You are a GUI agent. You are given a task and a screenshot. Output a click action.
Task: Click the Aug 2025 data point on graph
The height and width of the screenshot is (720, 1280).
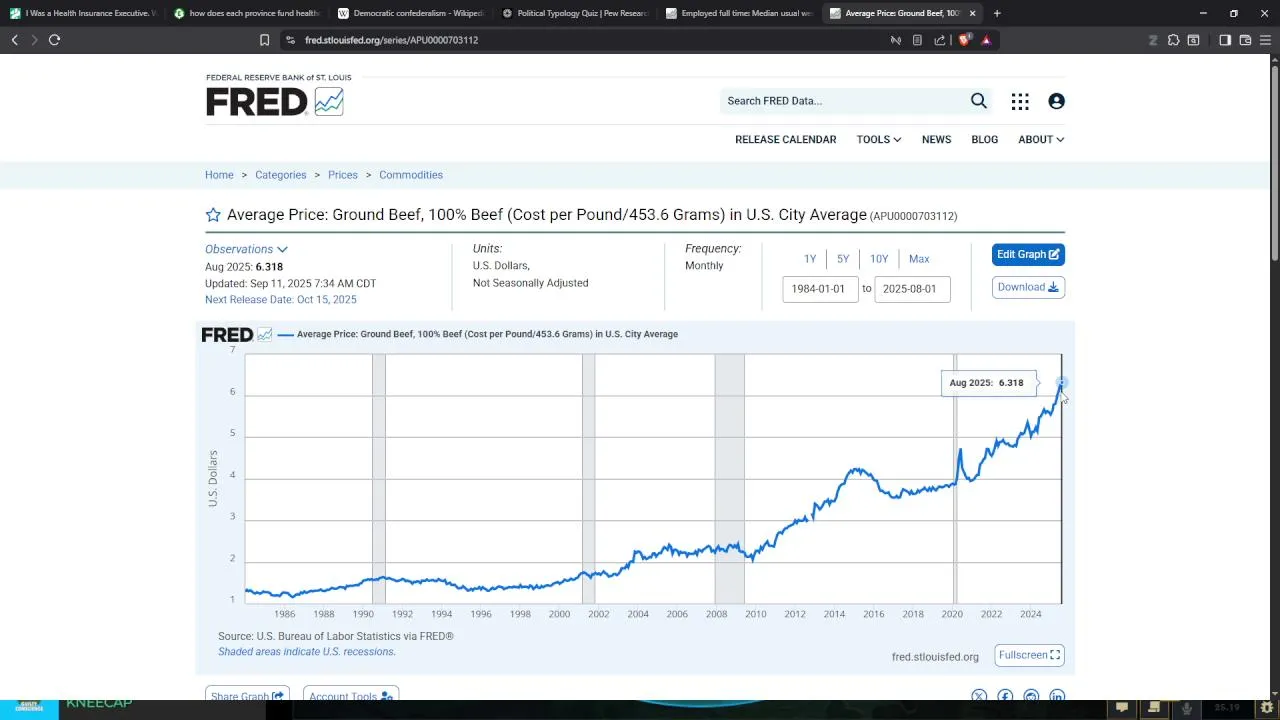(x=1061, y=382)
